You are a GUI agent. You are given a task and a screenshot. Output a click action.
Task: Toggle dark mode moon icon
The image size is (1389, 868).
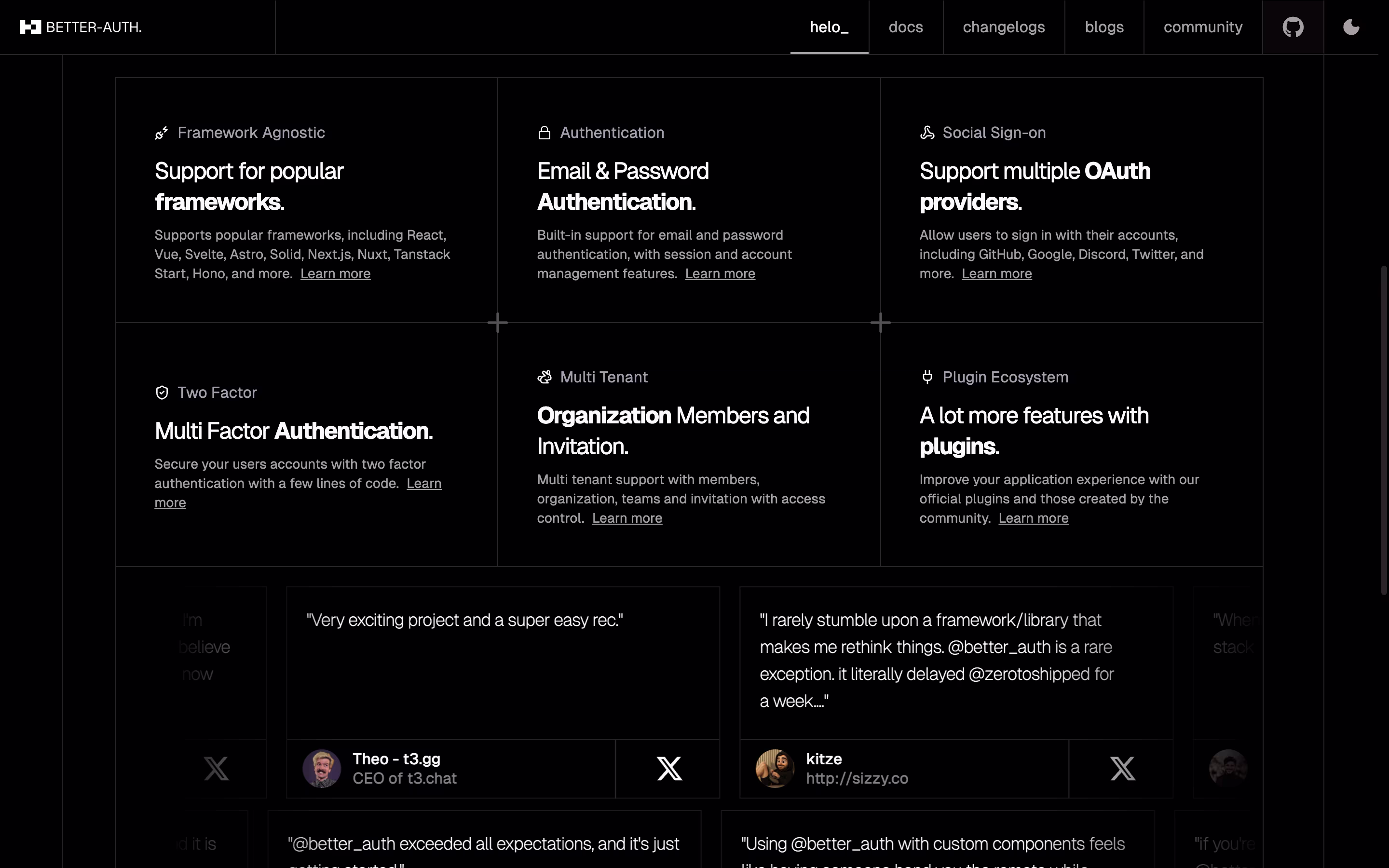click(1351, 27)
